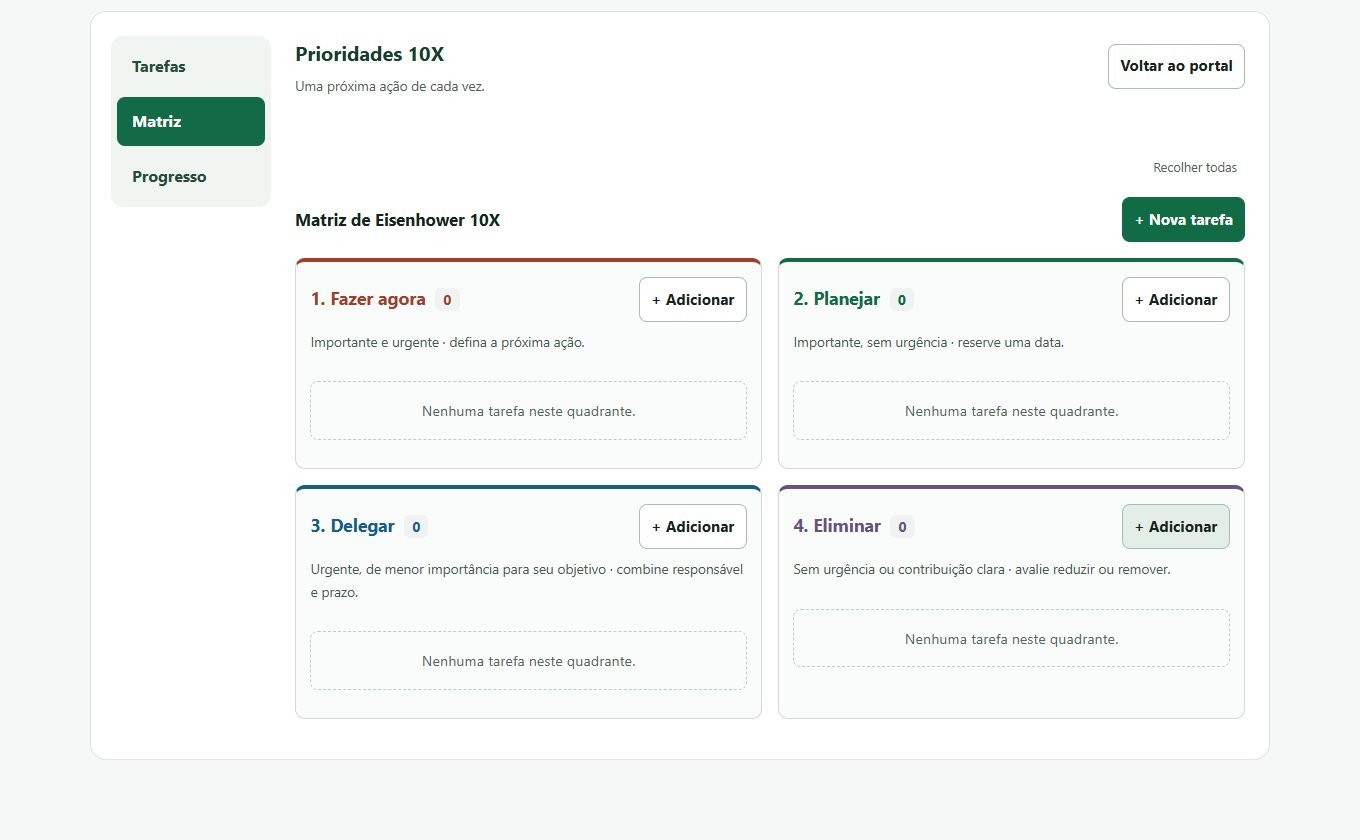Click the empty placeholder in Fazer agora
The image size is (1360, 840).
529,411
